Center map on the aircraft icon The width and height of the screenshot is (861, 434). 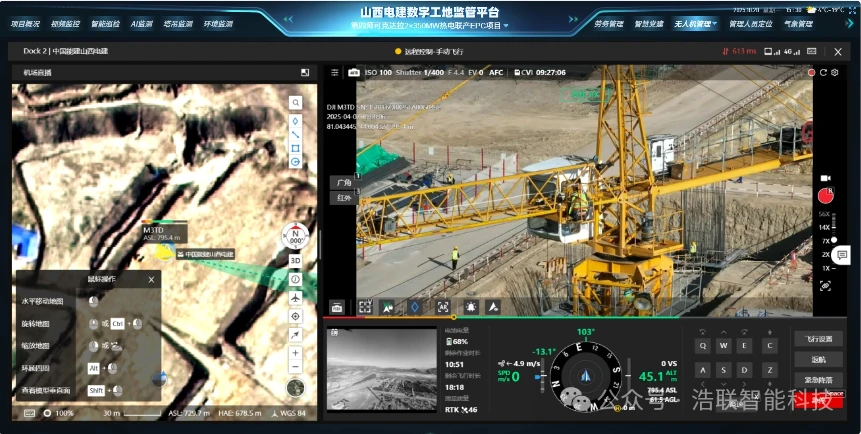[295, 298]
